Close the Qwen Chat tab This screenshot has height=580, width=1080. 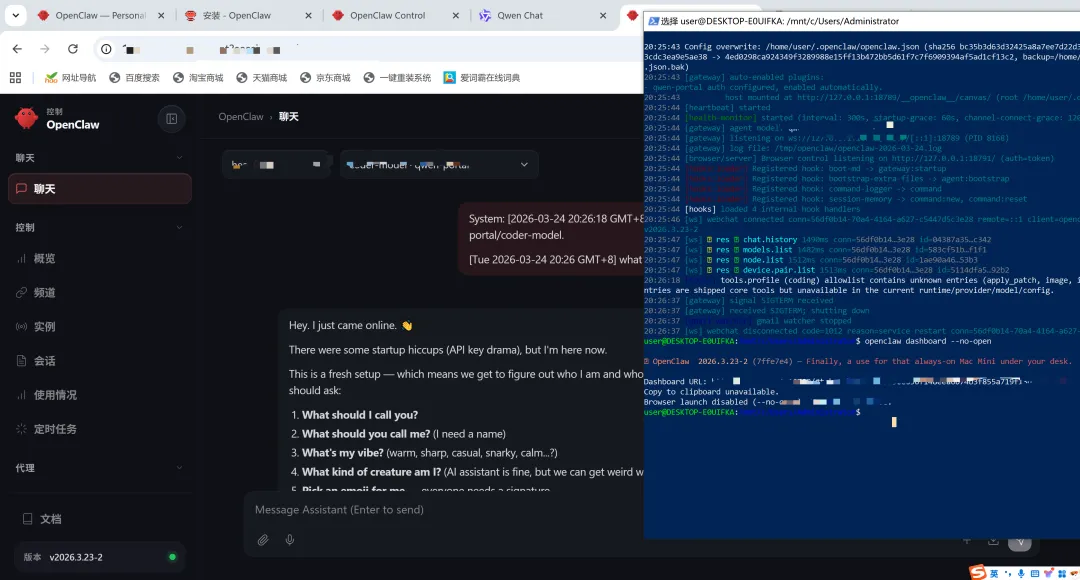pyautogui.click(x=603, y=15)
